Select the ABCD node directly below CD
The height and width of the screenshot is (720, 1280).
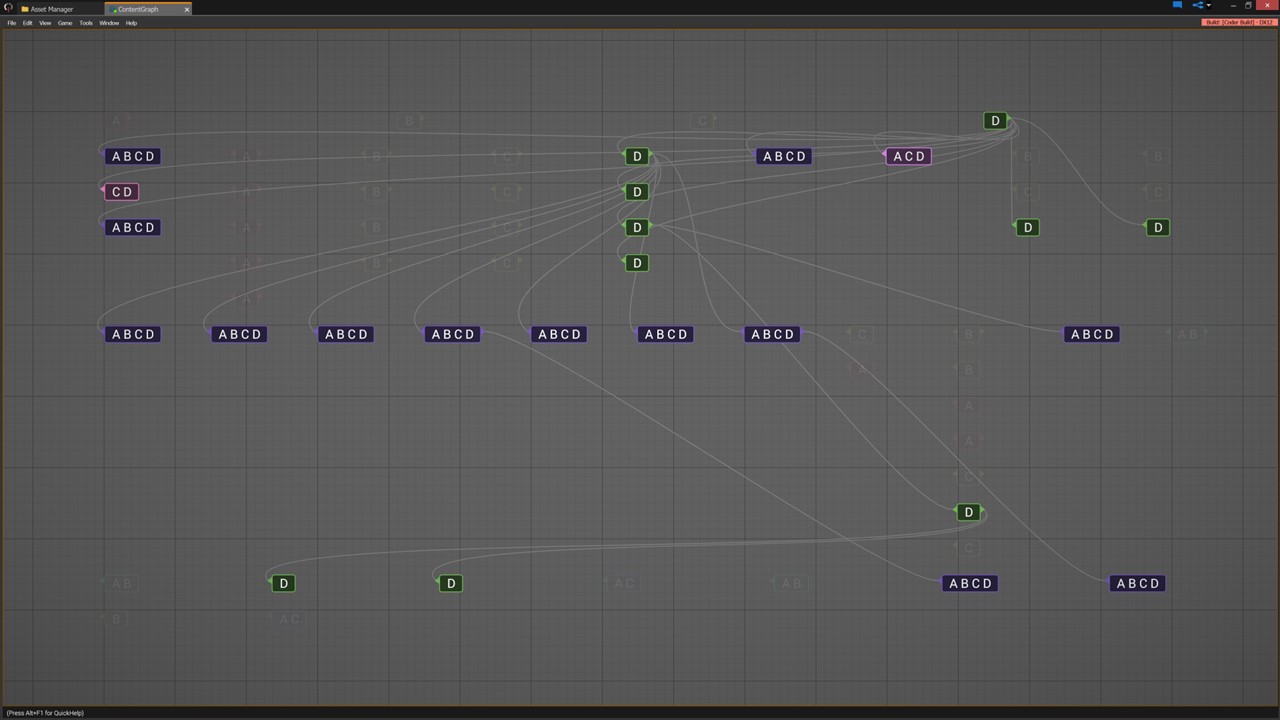(133, 228)
